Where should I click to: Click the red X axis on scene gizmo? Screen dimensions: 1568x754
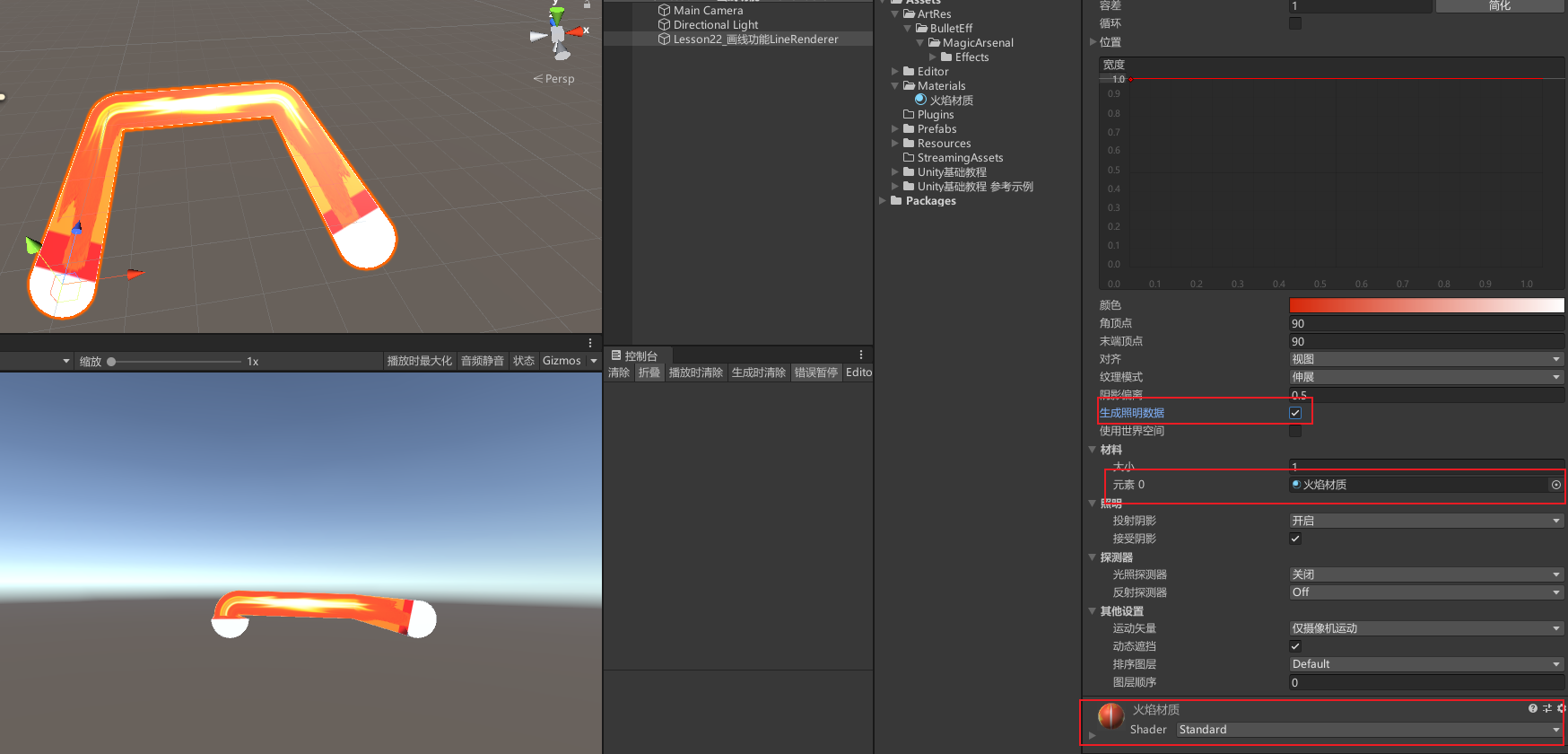pos(579,31)
